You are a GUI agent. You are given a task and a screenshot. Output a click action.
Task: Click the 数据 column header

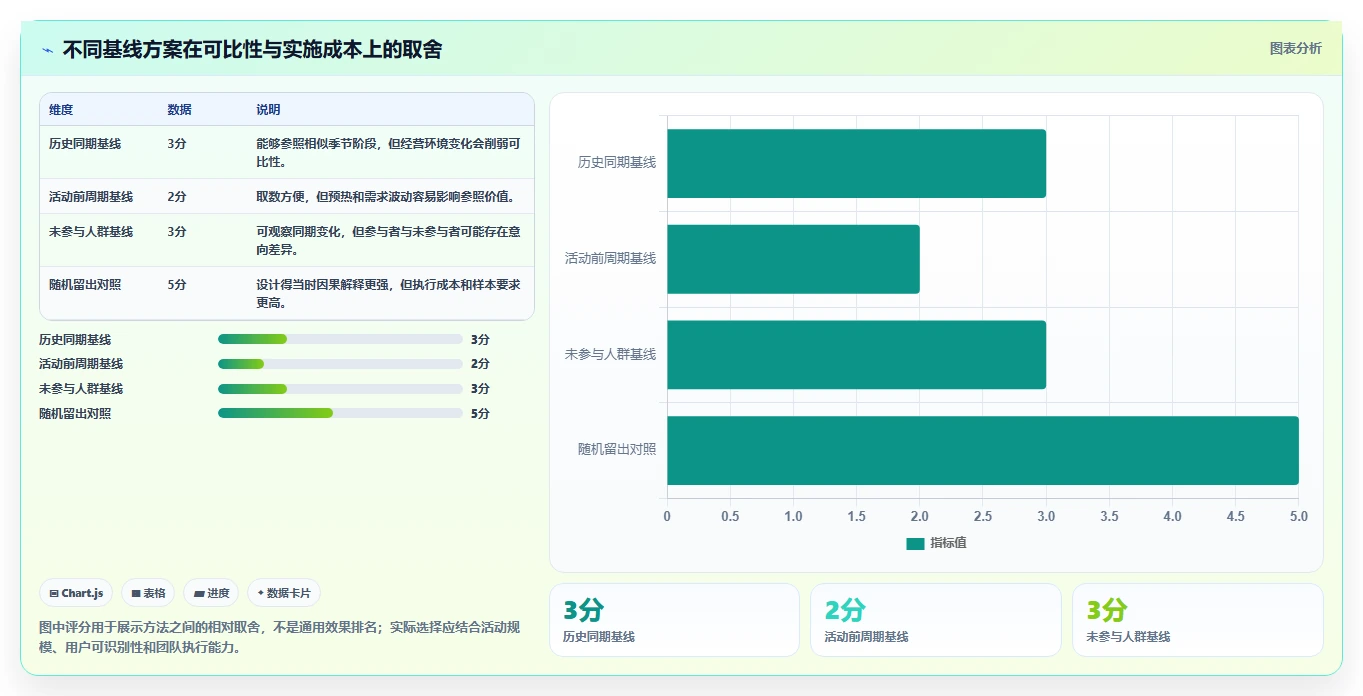click(x=180, y=110)
